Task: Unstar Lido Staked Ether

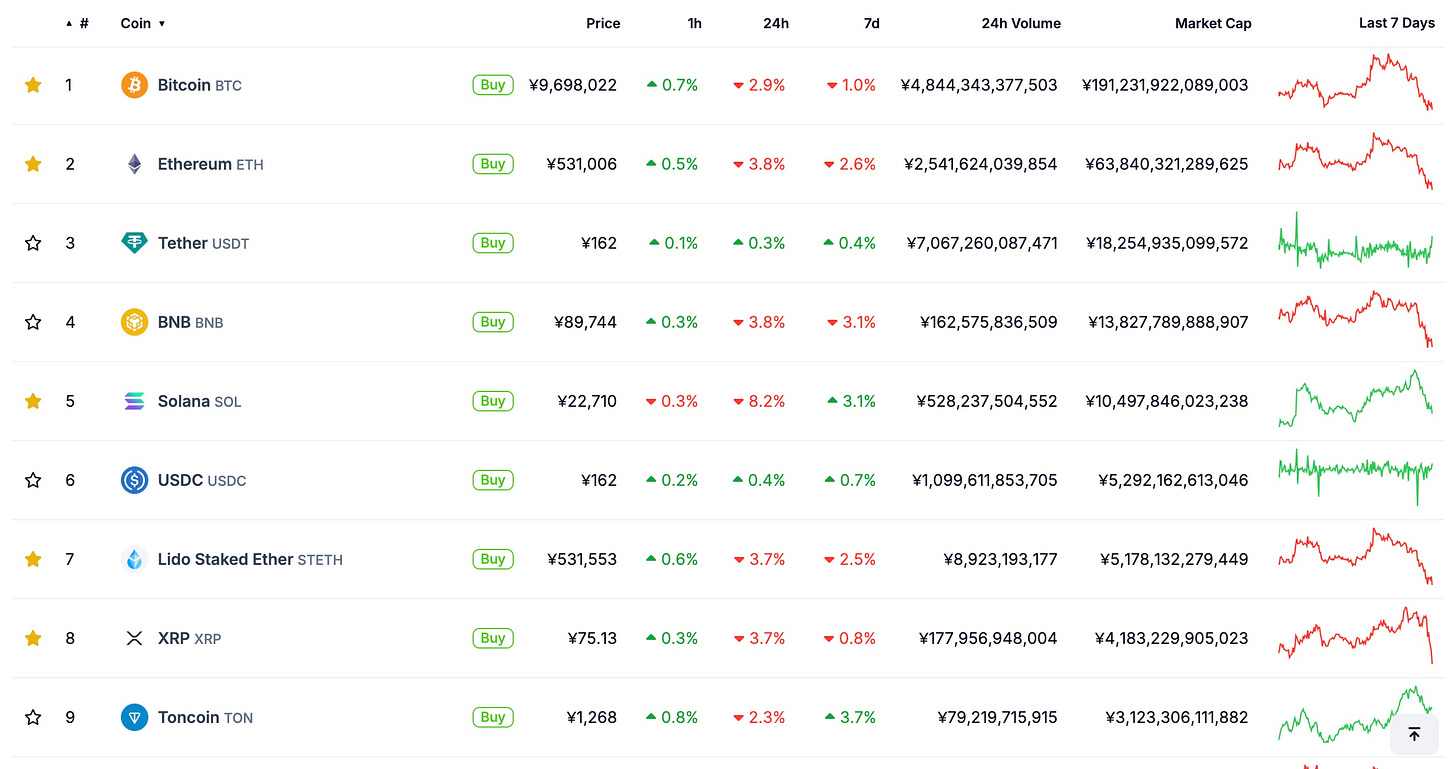Action: point(33,559)
